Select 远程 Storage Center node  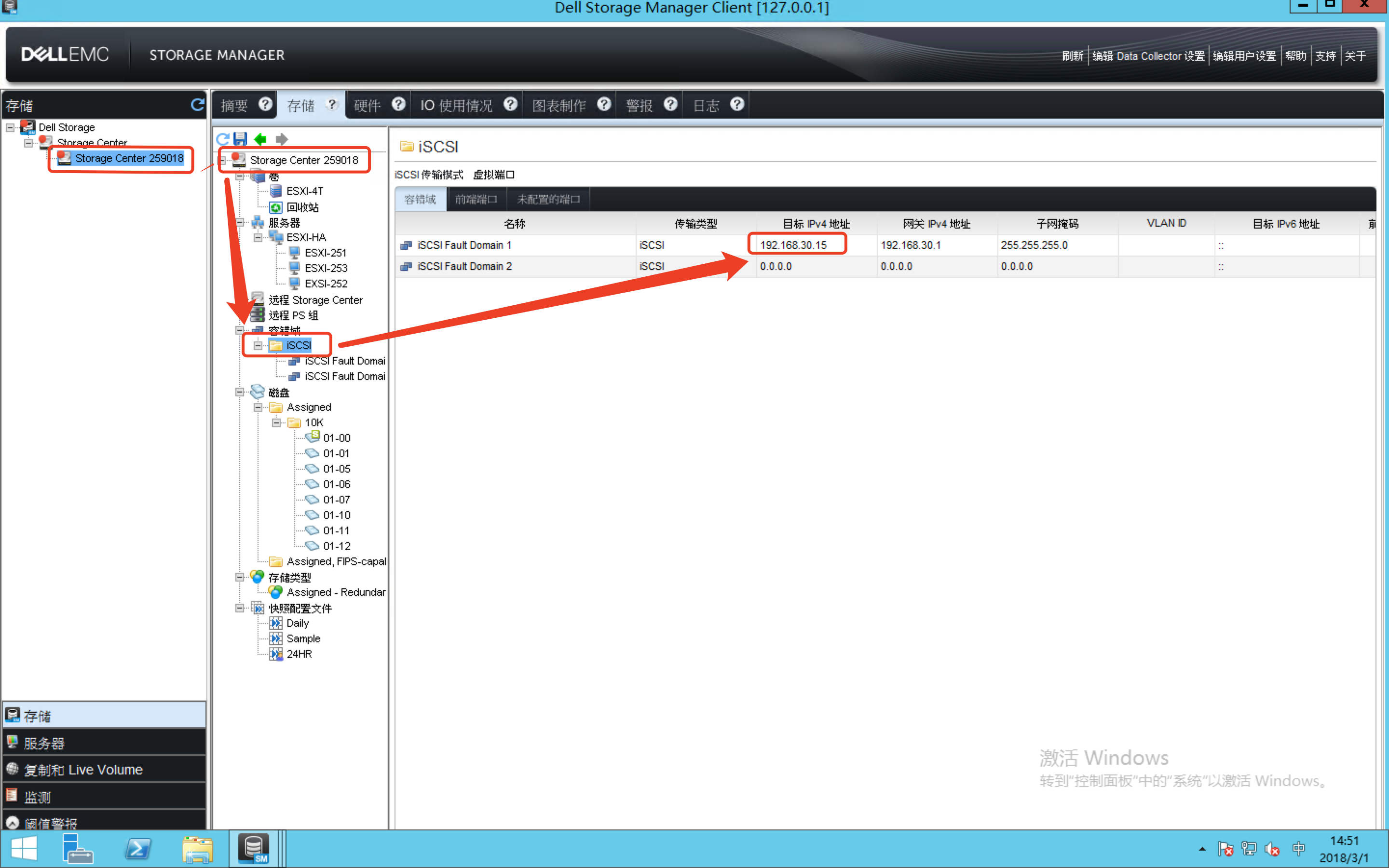click(315, 299)
